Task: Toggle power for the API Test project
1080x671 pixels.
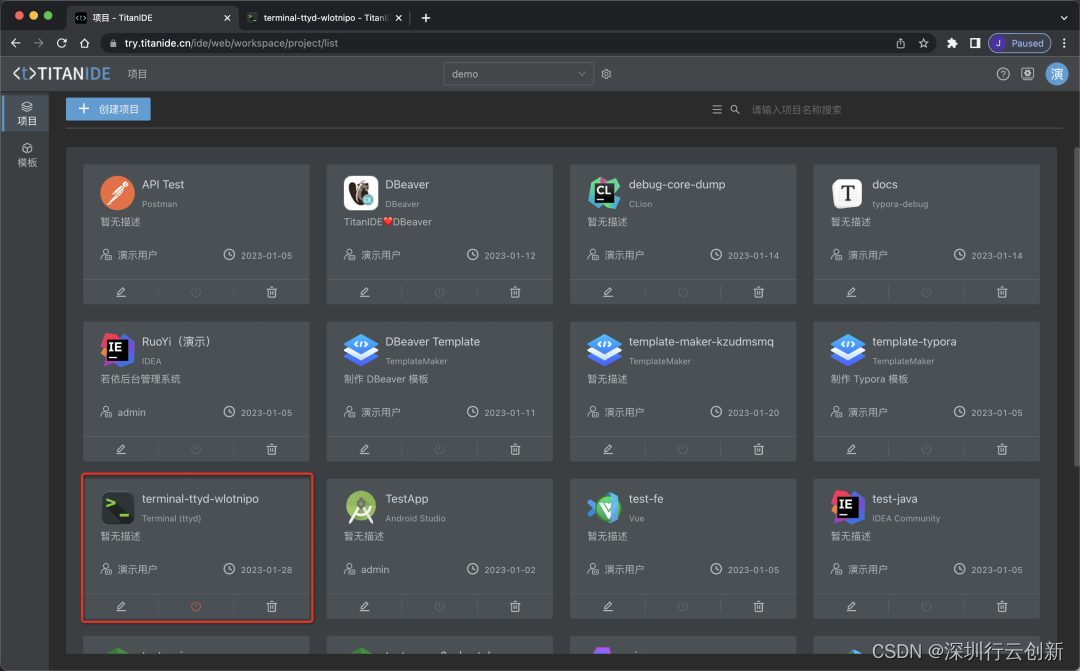Action: (x=196, y=292)
